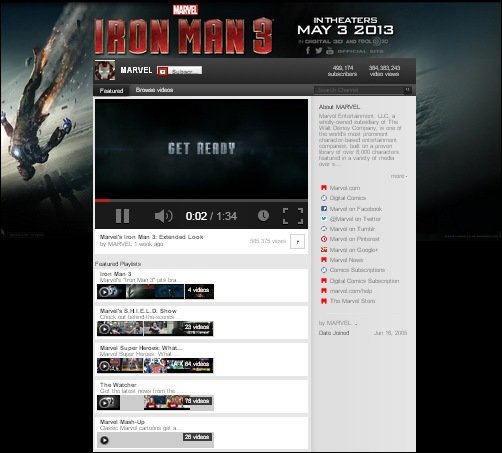Mute the video using the speaker icon

tap(164, 216)
